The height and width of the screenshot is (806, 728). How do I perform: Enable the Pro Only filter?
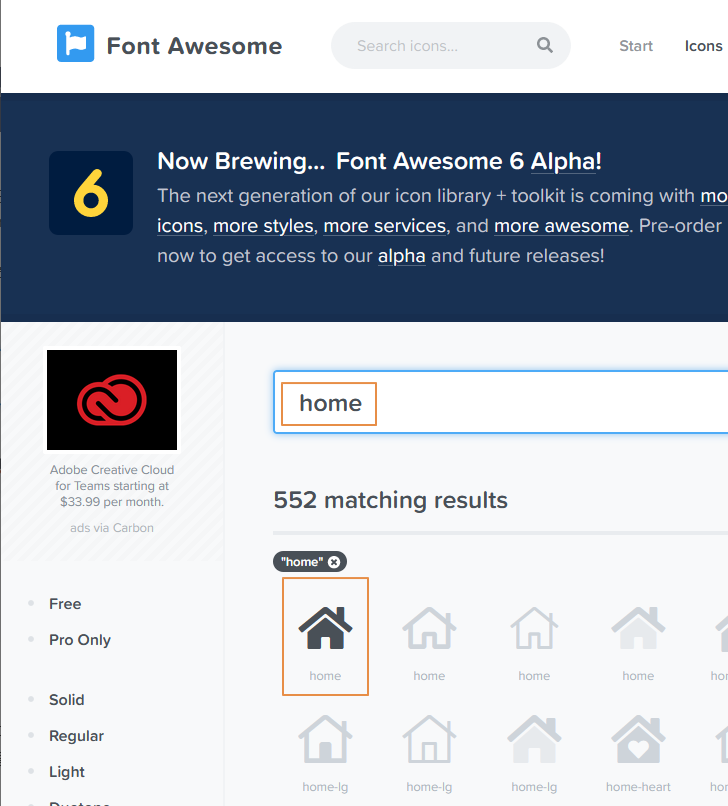click(x=80, y=640)
